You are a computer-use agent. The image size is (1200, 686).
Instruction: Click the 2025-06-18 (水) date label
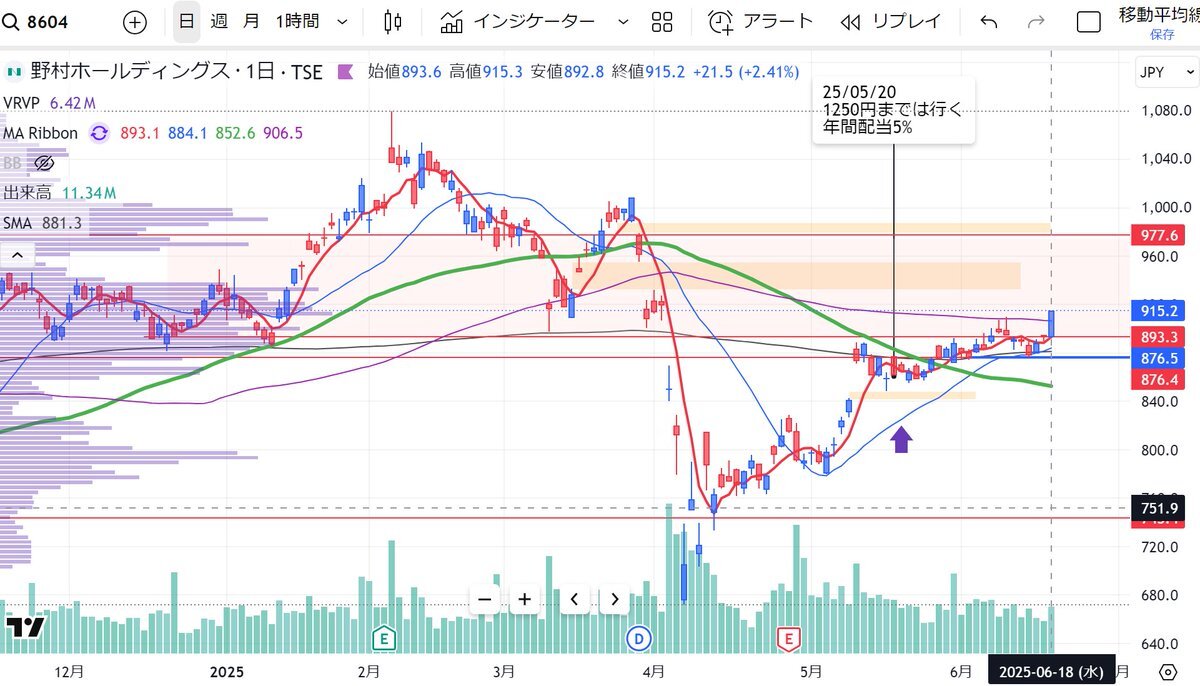1050,671
